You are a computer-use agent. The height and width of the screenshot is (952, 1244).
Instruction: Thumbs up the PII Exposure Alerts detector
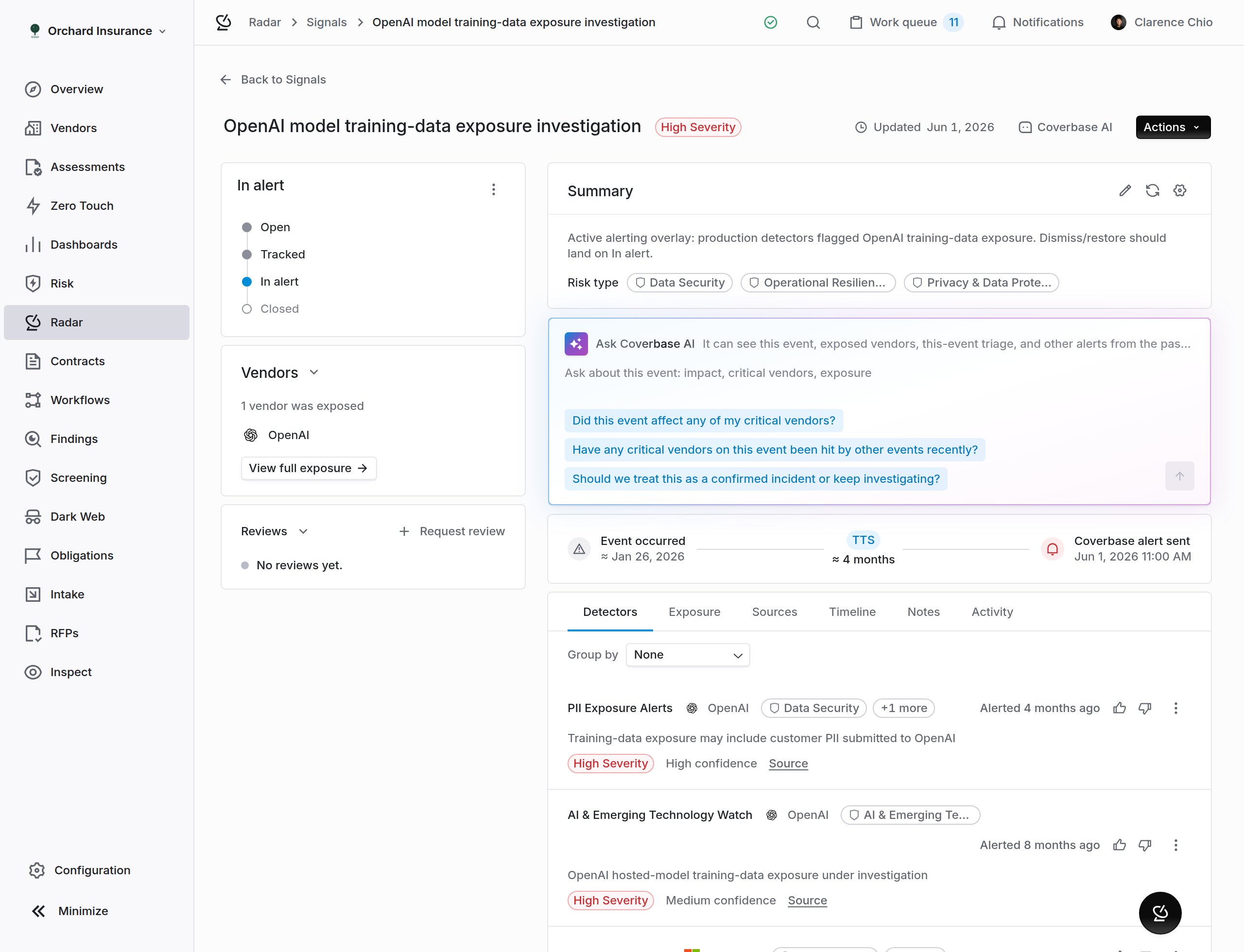click(1119, 708)
